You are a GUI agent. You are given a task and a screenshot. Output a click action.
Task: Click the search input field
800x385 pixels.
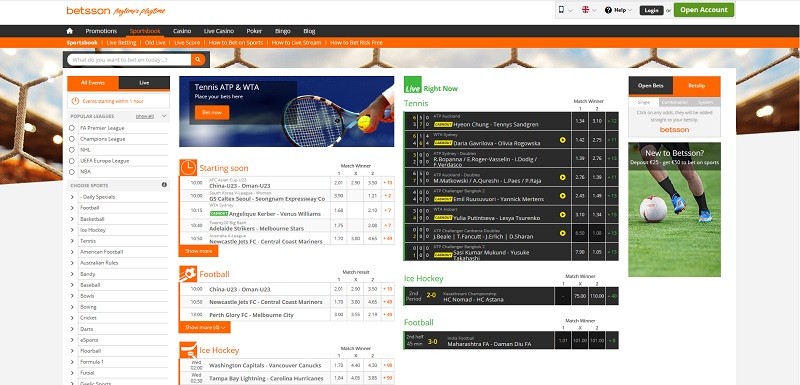pos(129,60)
